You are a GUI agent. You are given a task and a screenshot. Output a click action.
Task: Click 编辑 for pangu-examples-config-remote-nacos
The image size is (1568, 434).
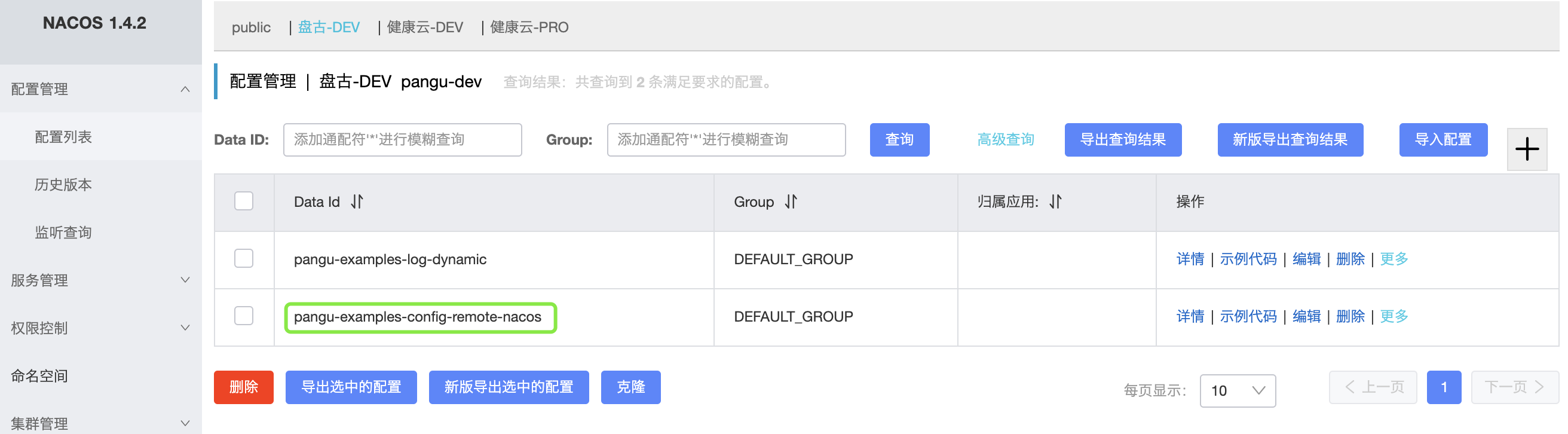(1306, 316)
